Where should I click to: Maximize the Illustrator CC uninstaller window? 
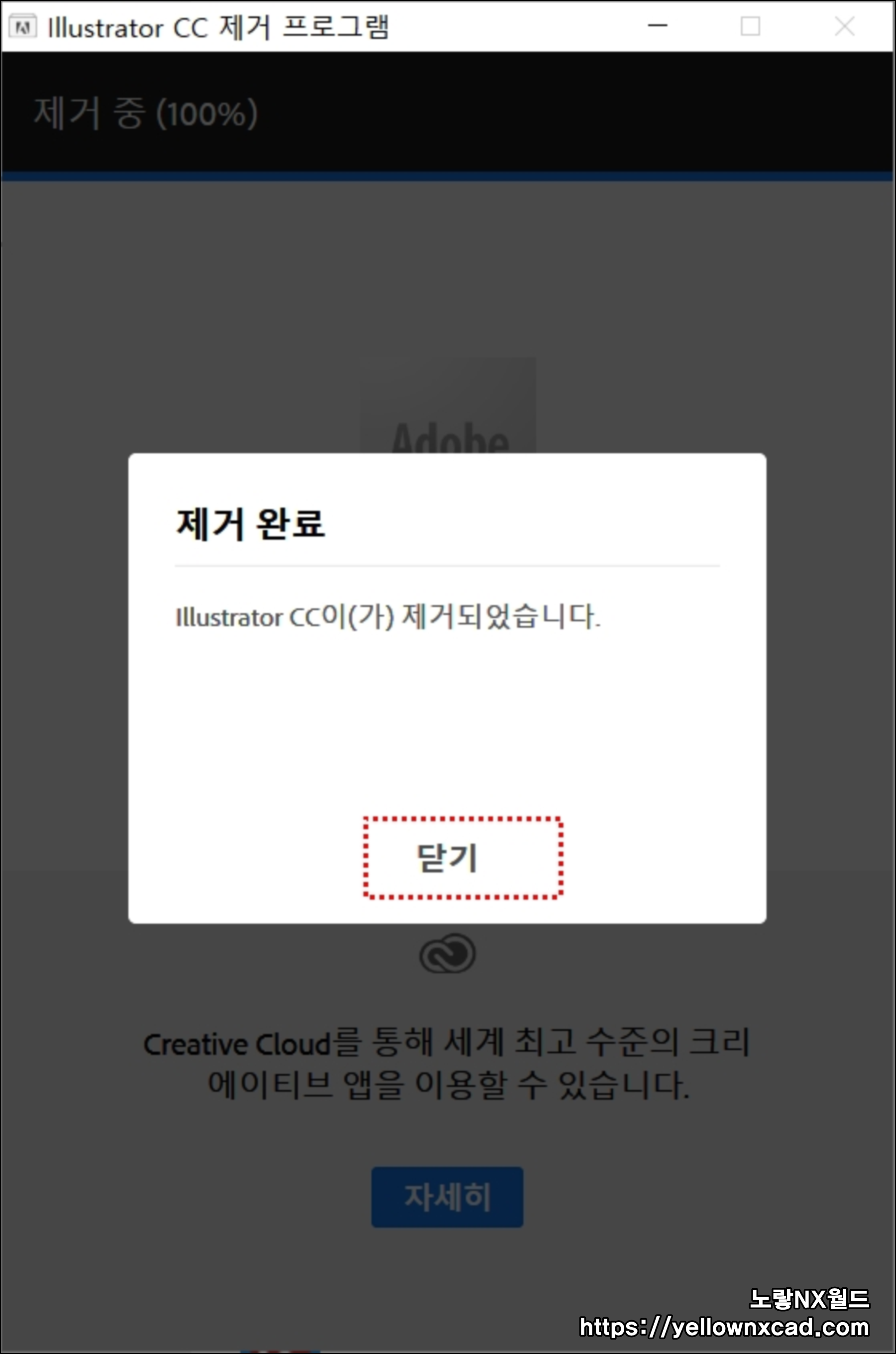click(x=750, y=26)
